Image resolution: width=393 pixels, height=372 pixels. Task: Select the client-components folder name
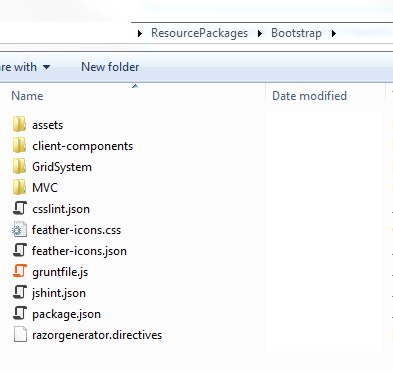(82, 146)
